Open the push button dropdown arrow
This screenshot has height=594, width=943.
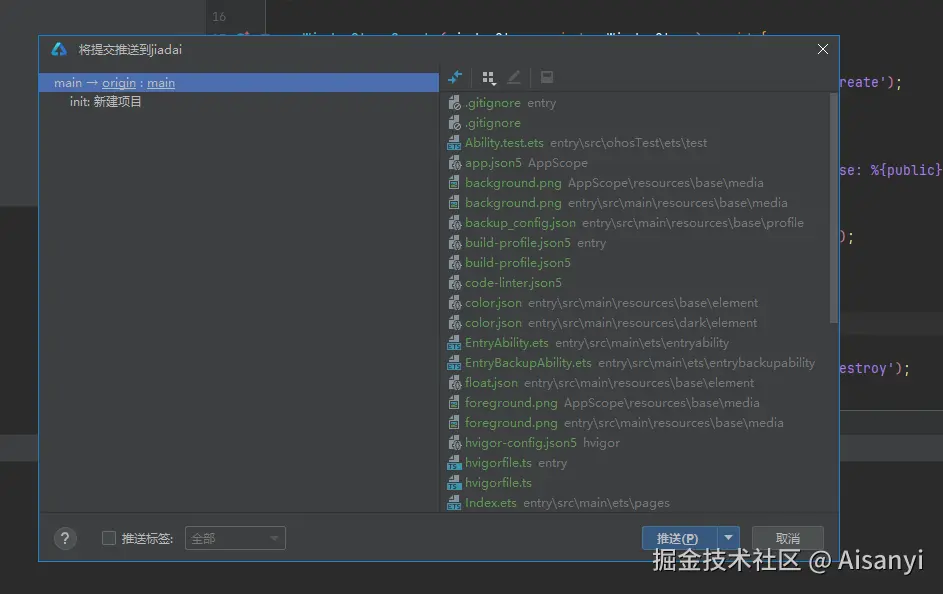pyautogui.click(x=728, y=537)
